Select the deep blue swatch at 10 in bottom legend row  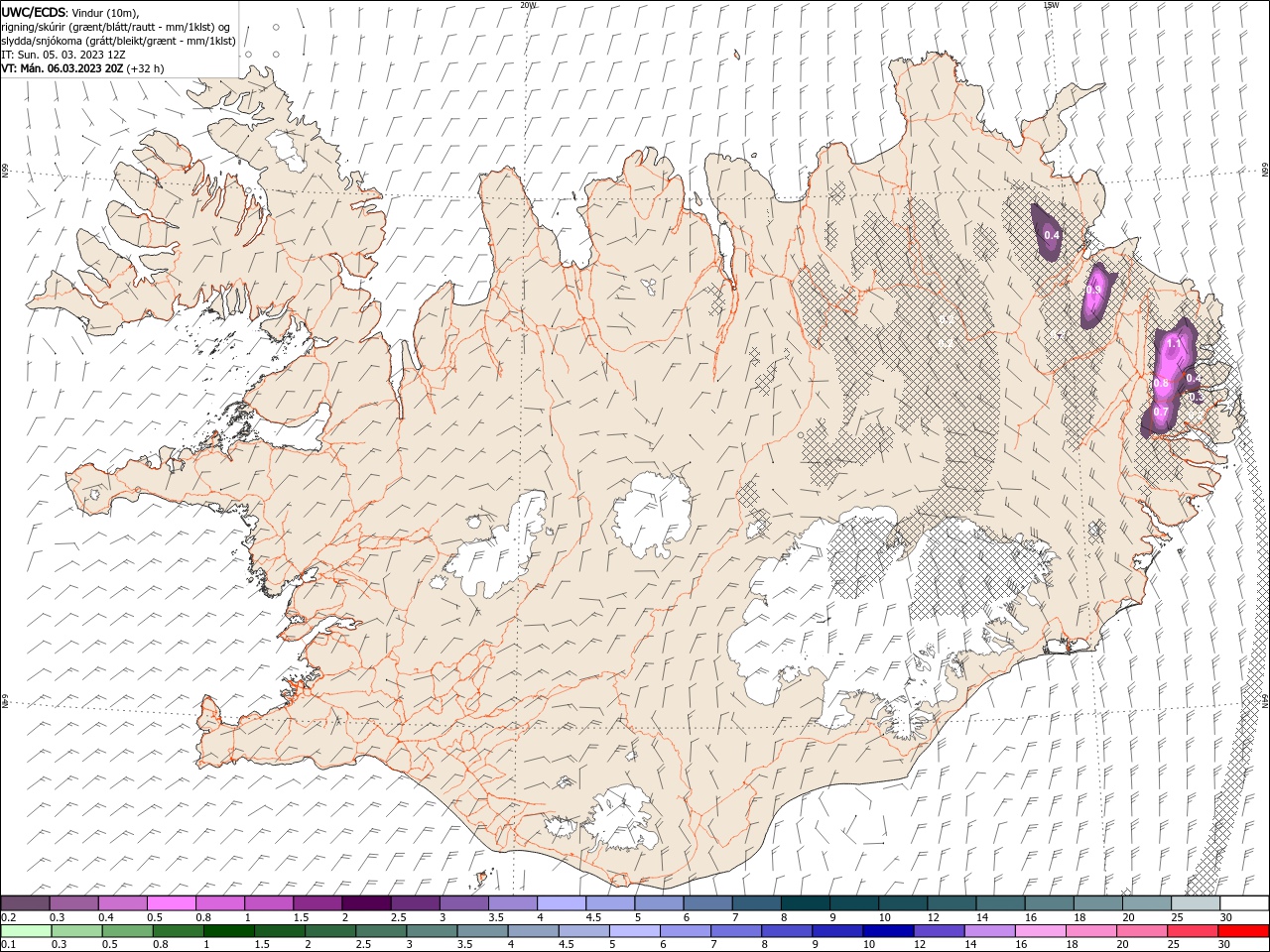coord(888,931)
